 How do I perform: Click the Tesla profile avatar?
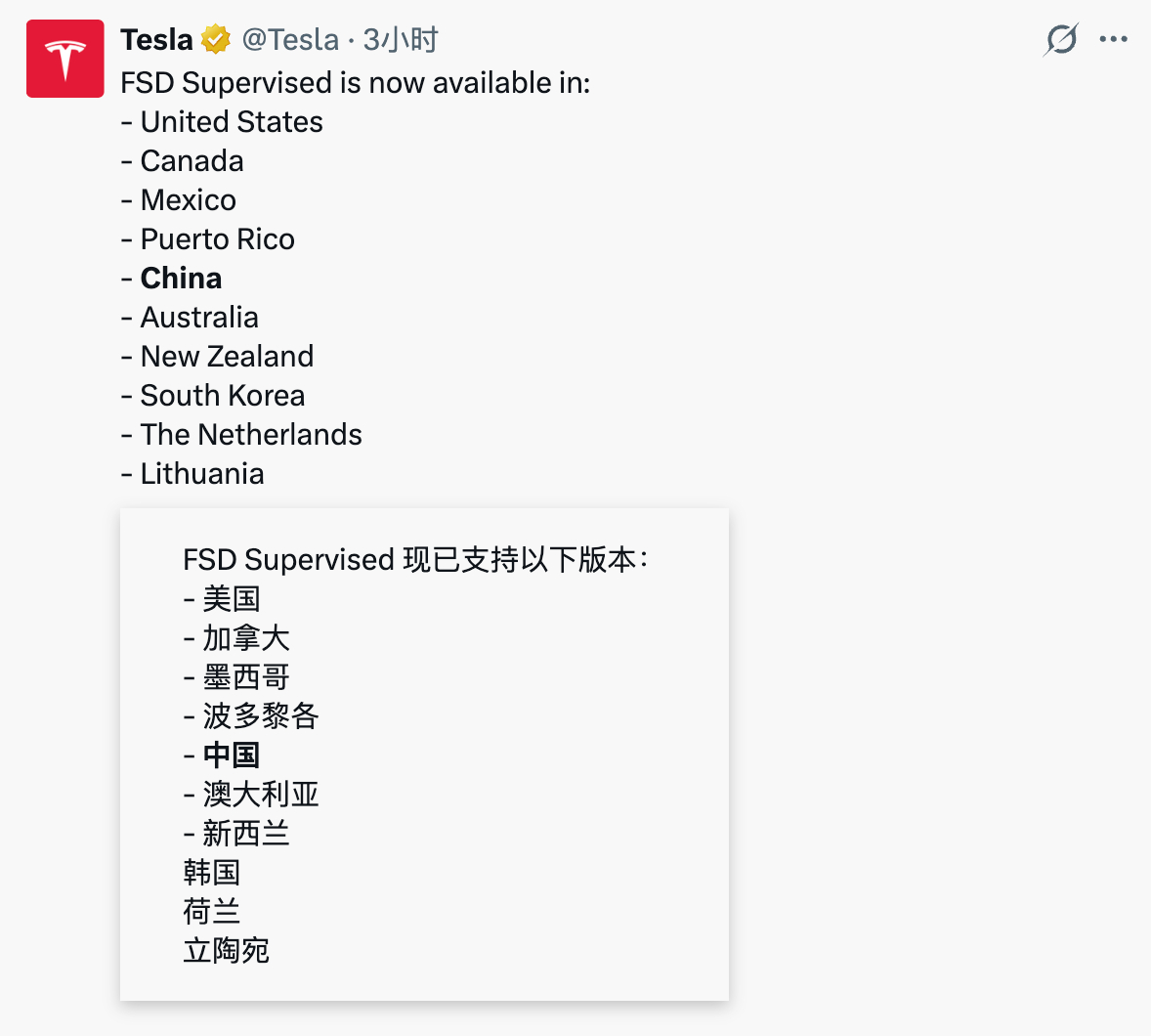coord(65,59)
